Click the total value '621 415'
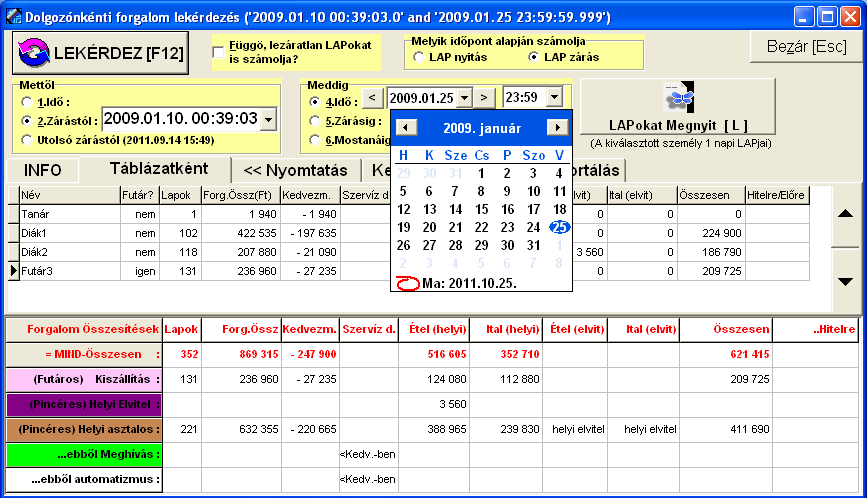Screen dimensions: 867x498 (749, 354)
